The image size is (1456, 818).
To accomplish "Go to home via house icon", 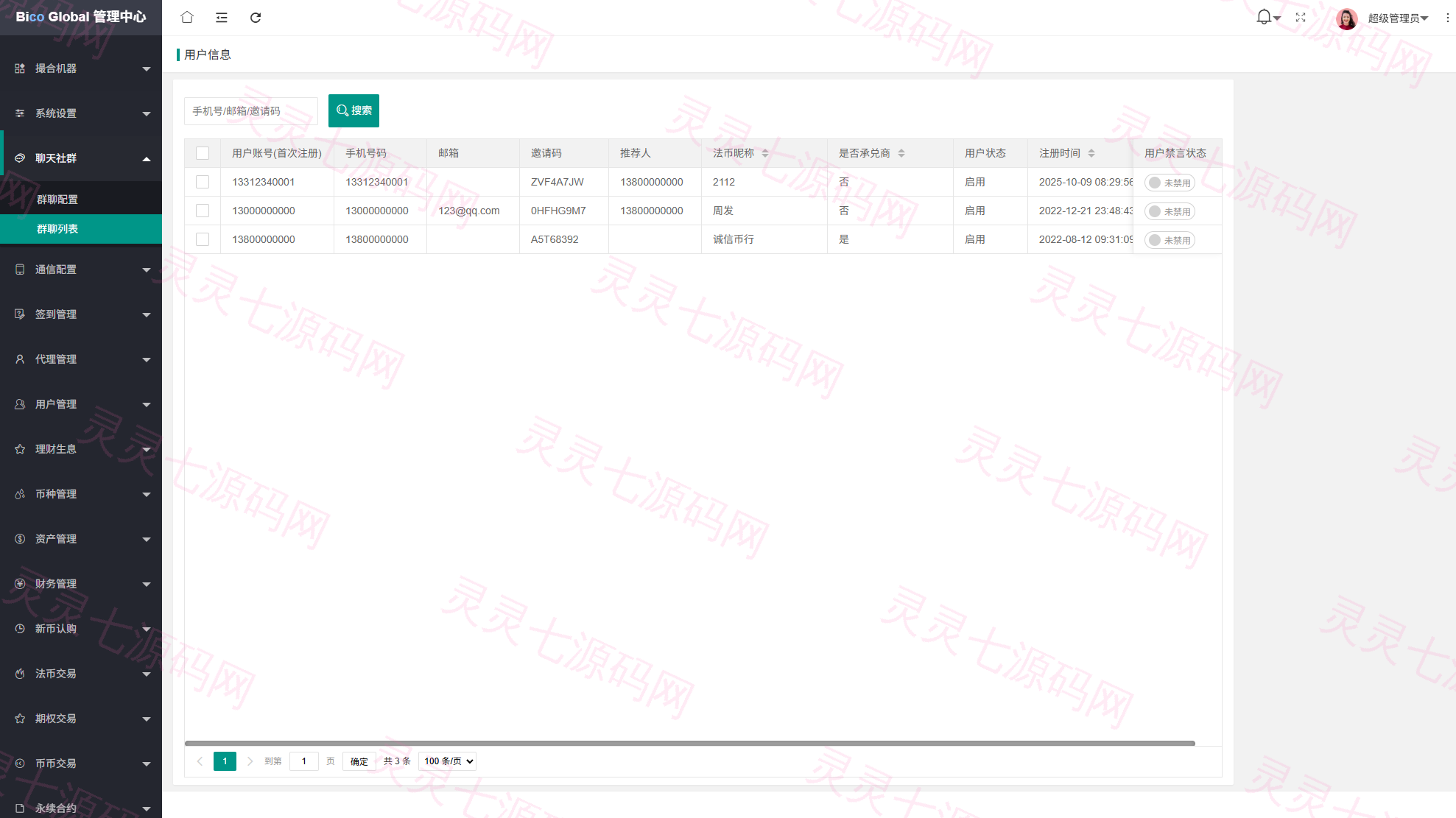I will tap(187, 17).
